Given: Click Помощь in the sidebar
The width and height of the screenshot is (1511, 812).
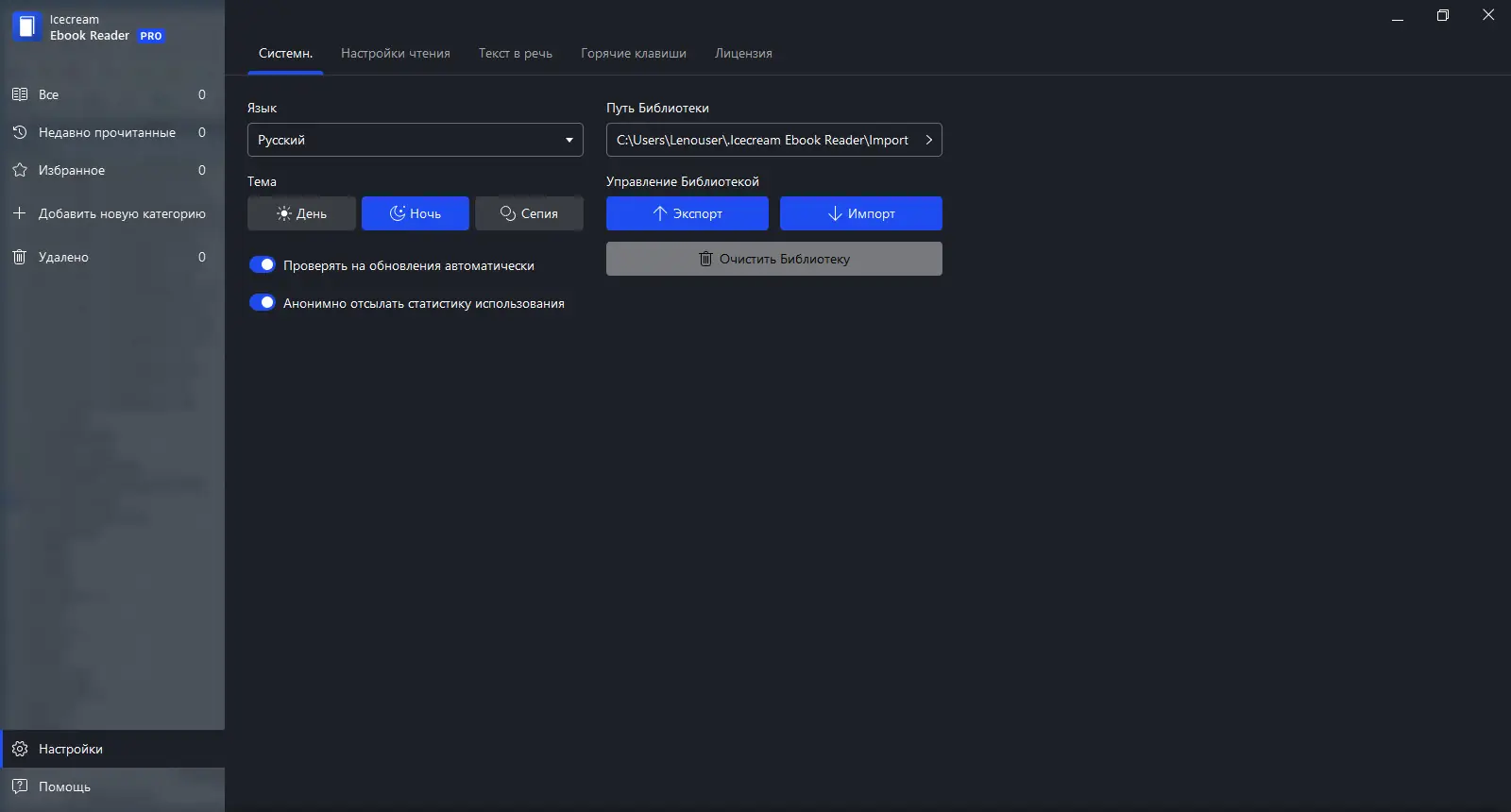Looking at the screenshot, I should click(112, 787).
